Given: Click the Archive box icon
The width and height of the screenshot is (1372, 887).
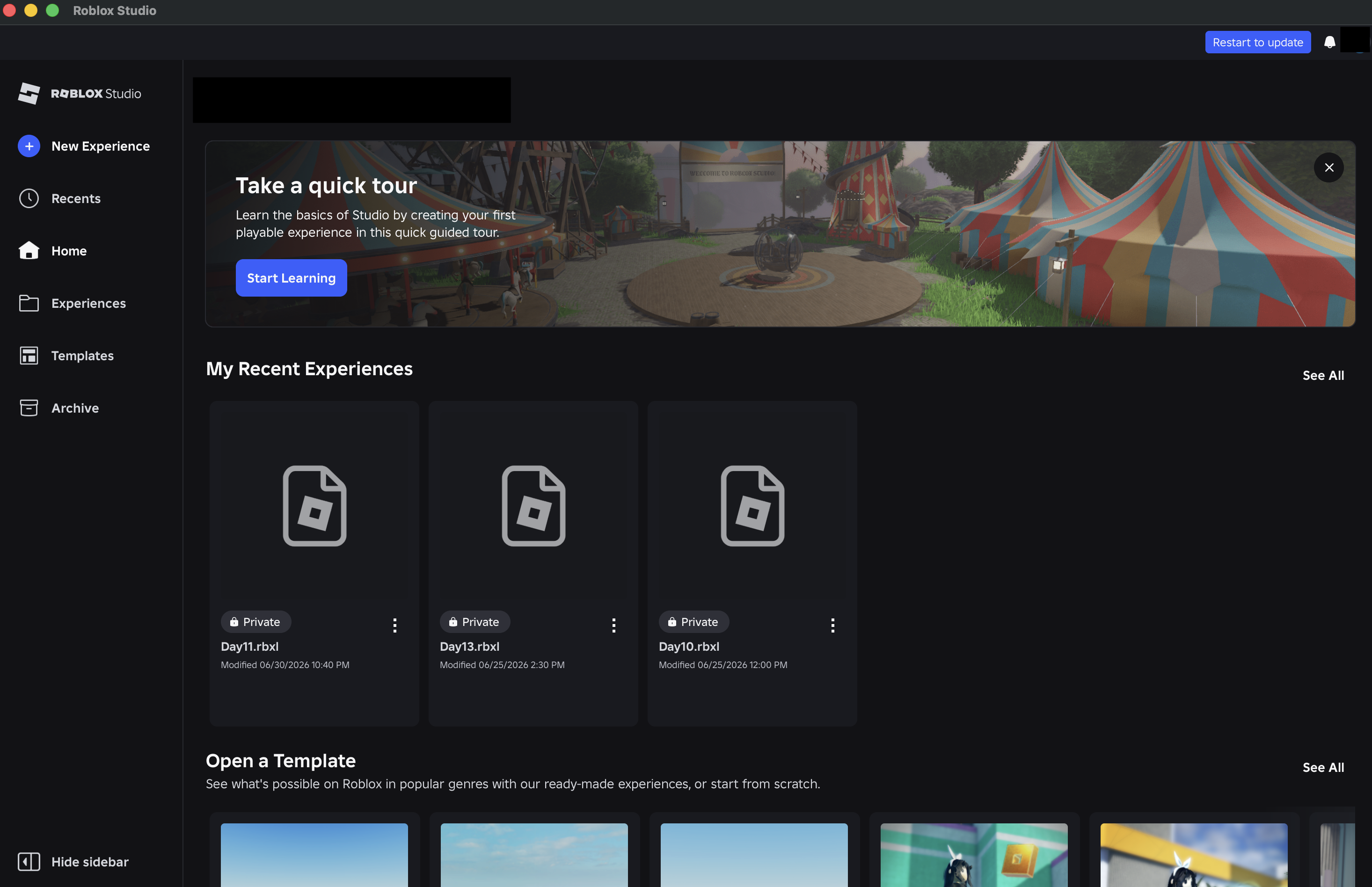Looking at the screenshot, I should [29, 408].
